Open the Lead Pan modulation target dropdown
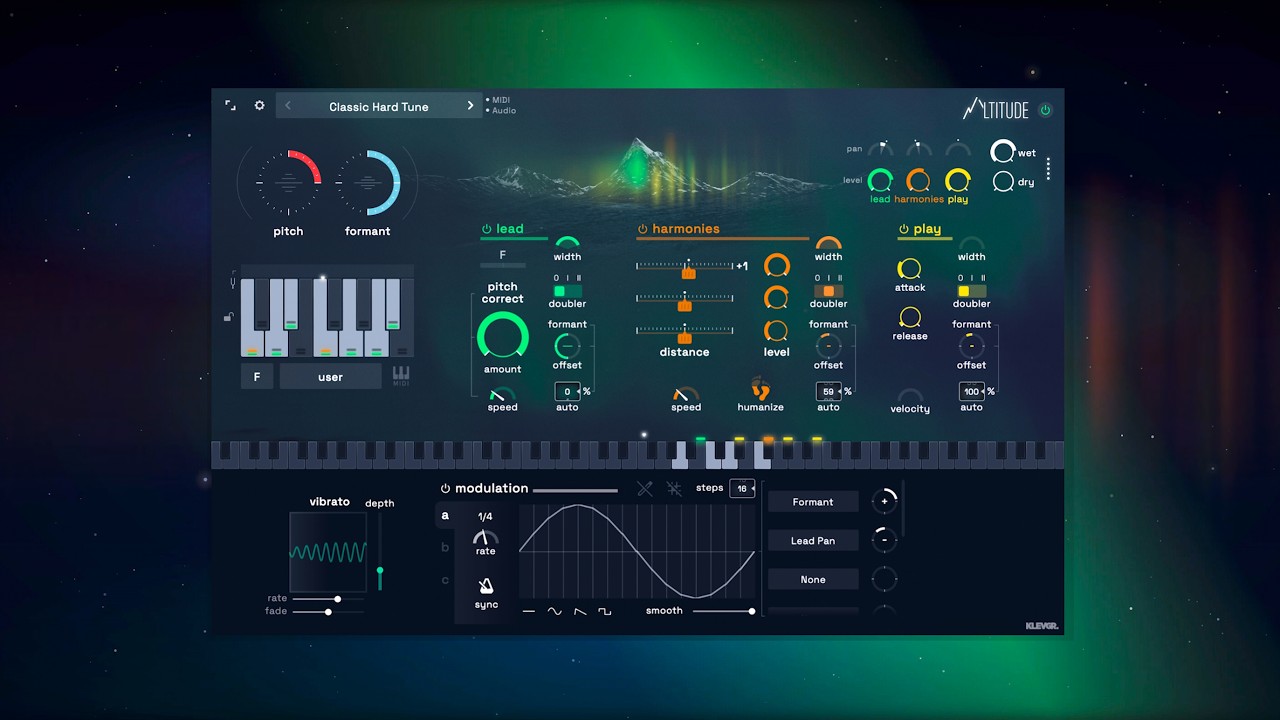1280x720 pixels. click(x=813, y=541)
